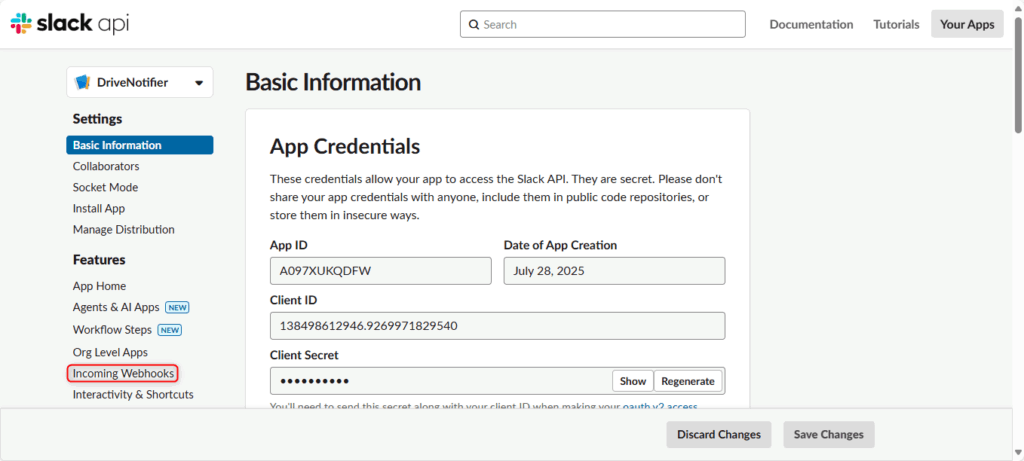Viewport: 1024px width, 461px height.
Task: Click the Save Changes button
Action: 829,434
